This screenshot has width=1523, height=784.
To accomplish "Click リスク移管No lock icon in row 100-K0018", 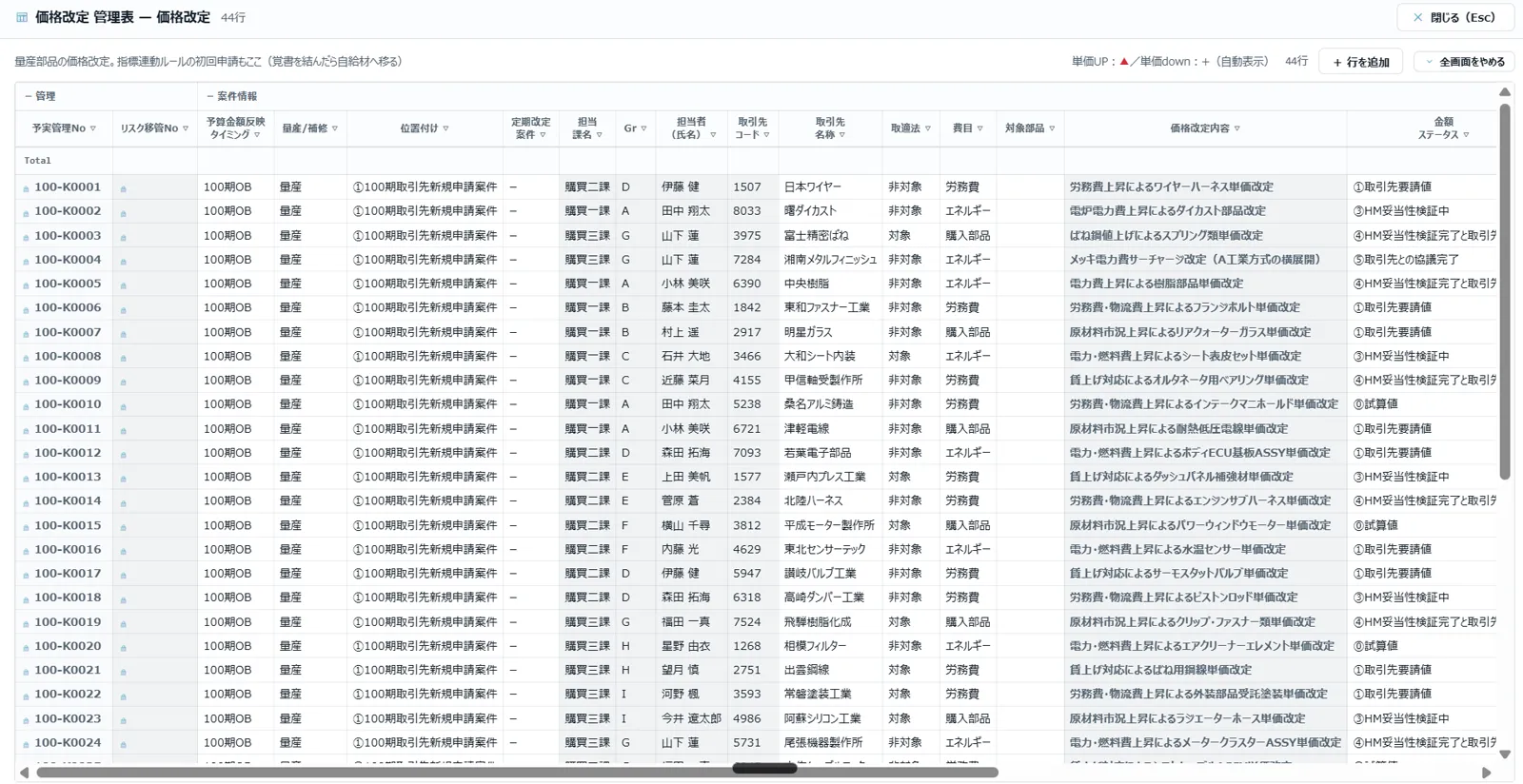I will click(x=123, y=599).
